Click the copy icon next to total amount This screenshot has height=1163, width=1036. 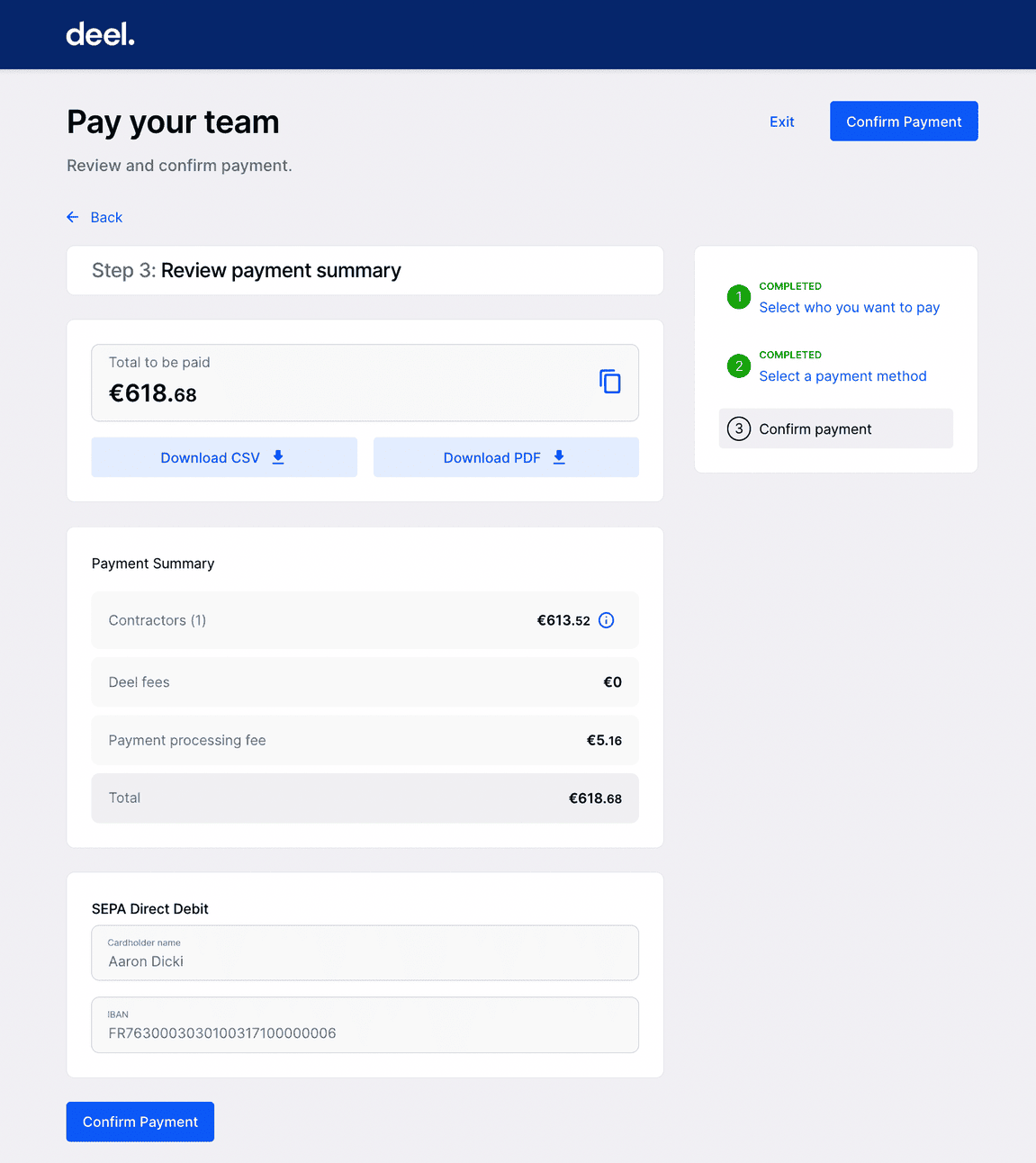pyautogui.click(x=610, y=382)
